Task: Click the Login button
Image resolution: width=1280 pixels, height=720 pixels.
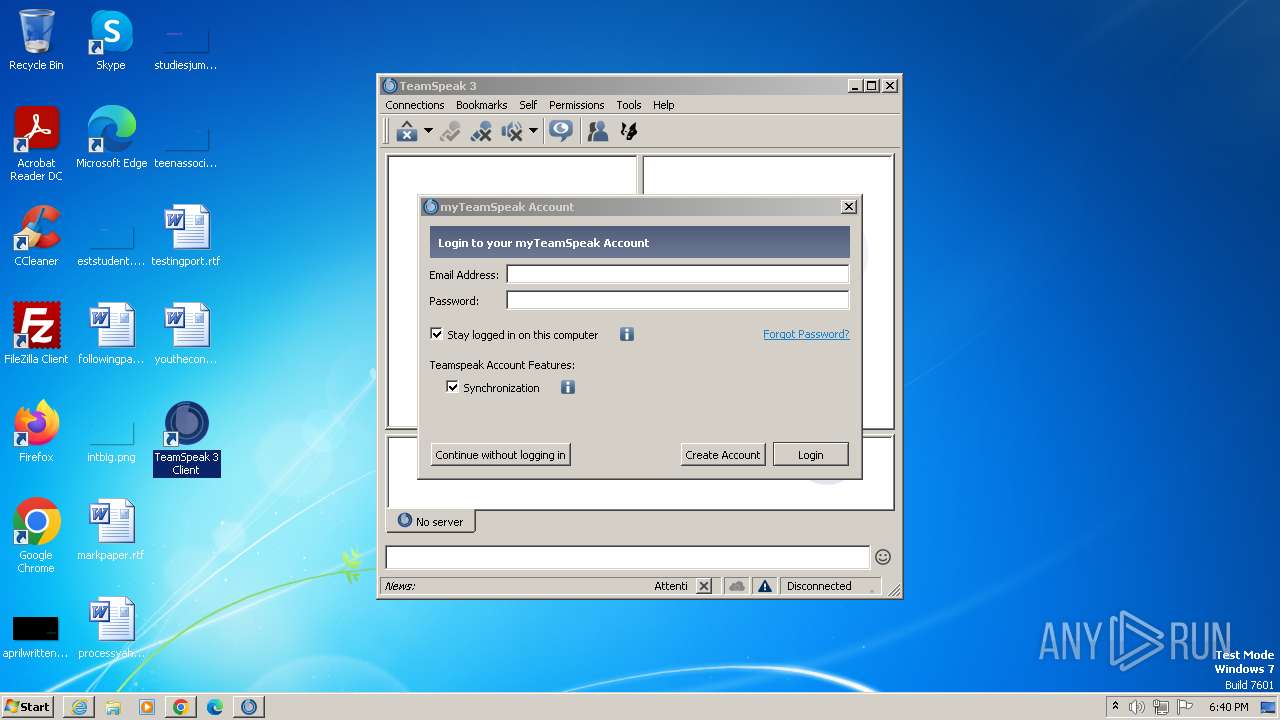Action: tap(811, 455)
